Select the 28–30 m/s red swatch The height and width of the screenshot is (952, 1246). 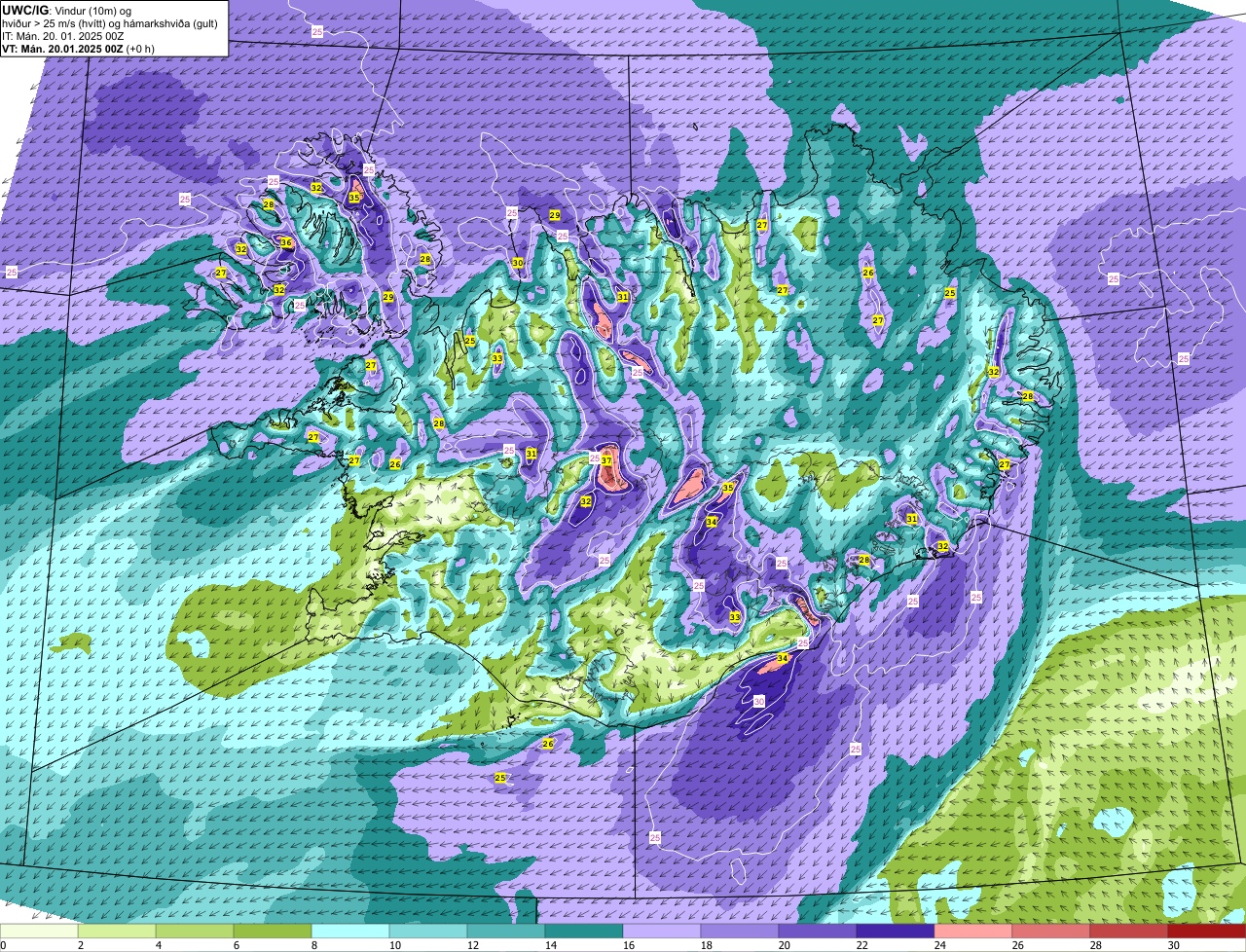click(x=1129, y=932)
